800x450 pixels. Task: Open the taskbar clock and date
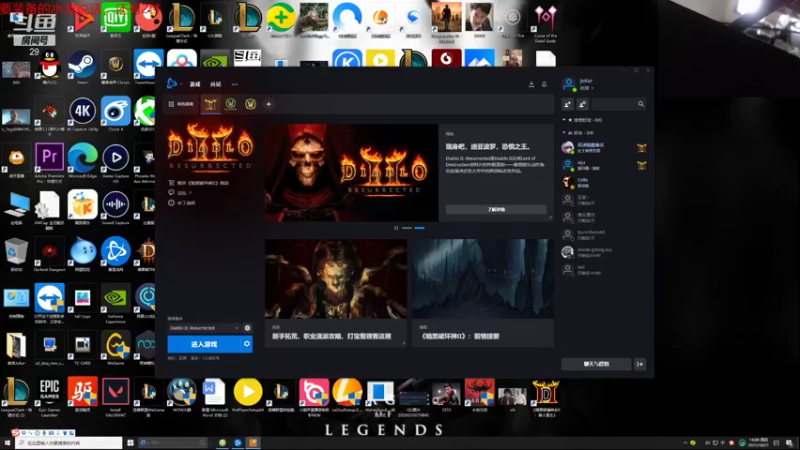click(758, 443)
